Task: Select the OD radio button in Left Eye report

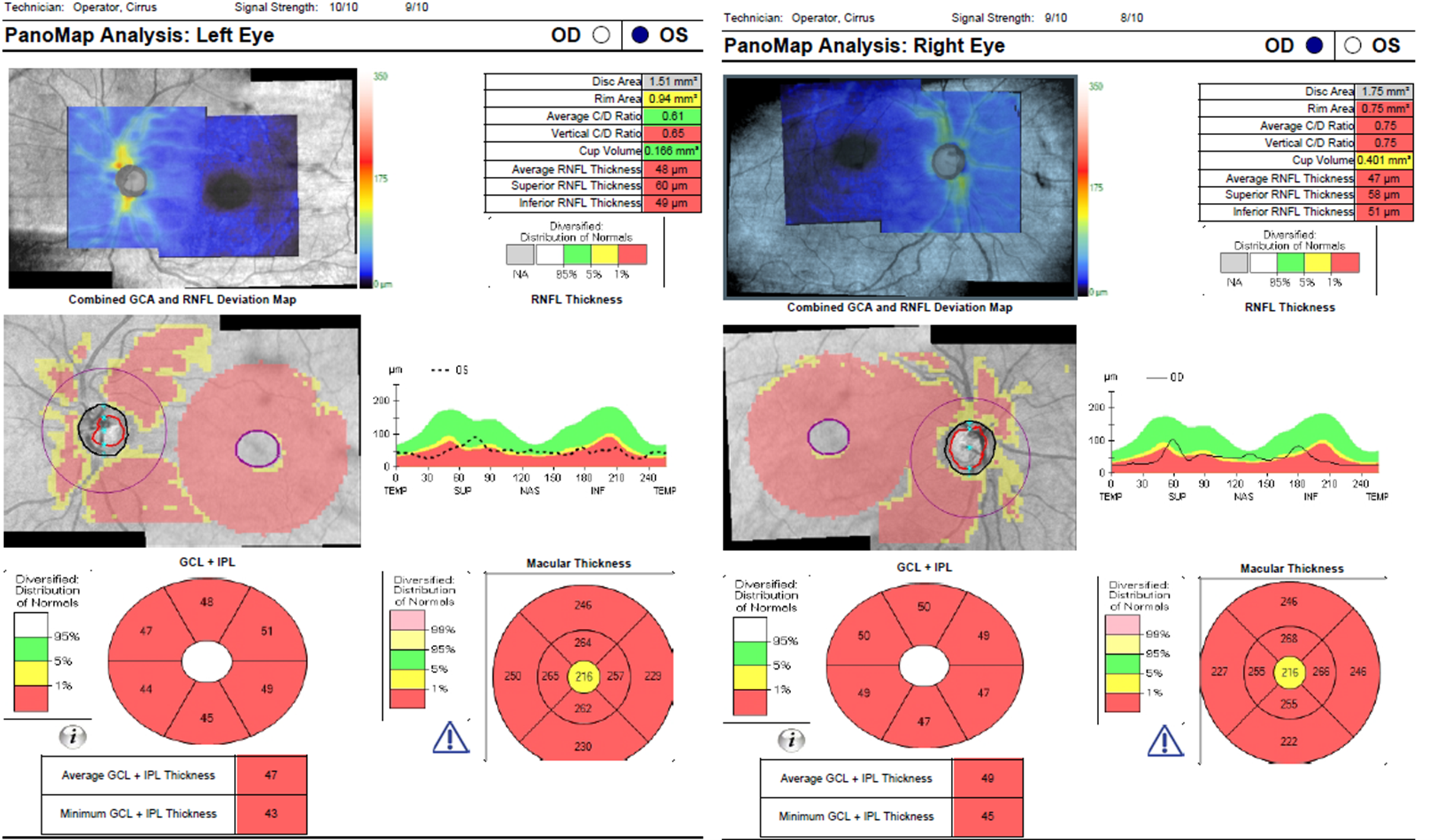Action: tap(601, 35)
